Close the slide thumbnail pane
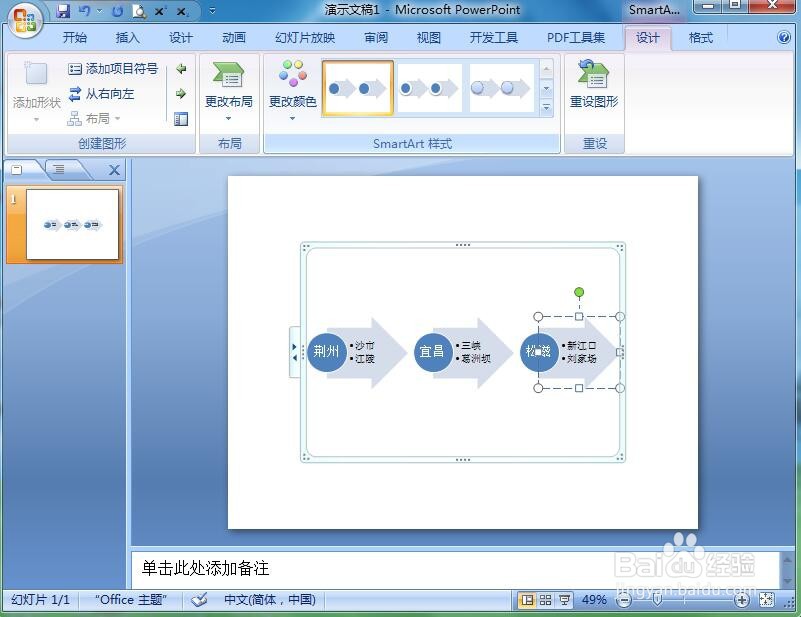This screenshot has width=801, height=617. (114, 170)
